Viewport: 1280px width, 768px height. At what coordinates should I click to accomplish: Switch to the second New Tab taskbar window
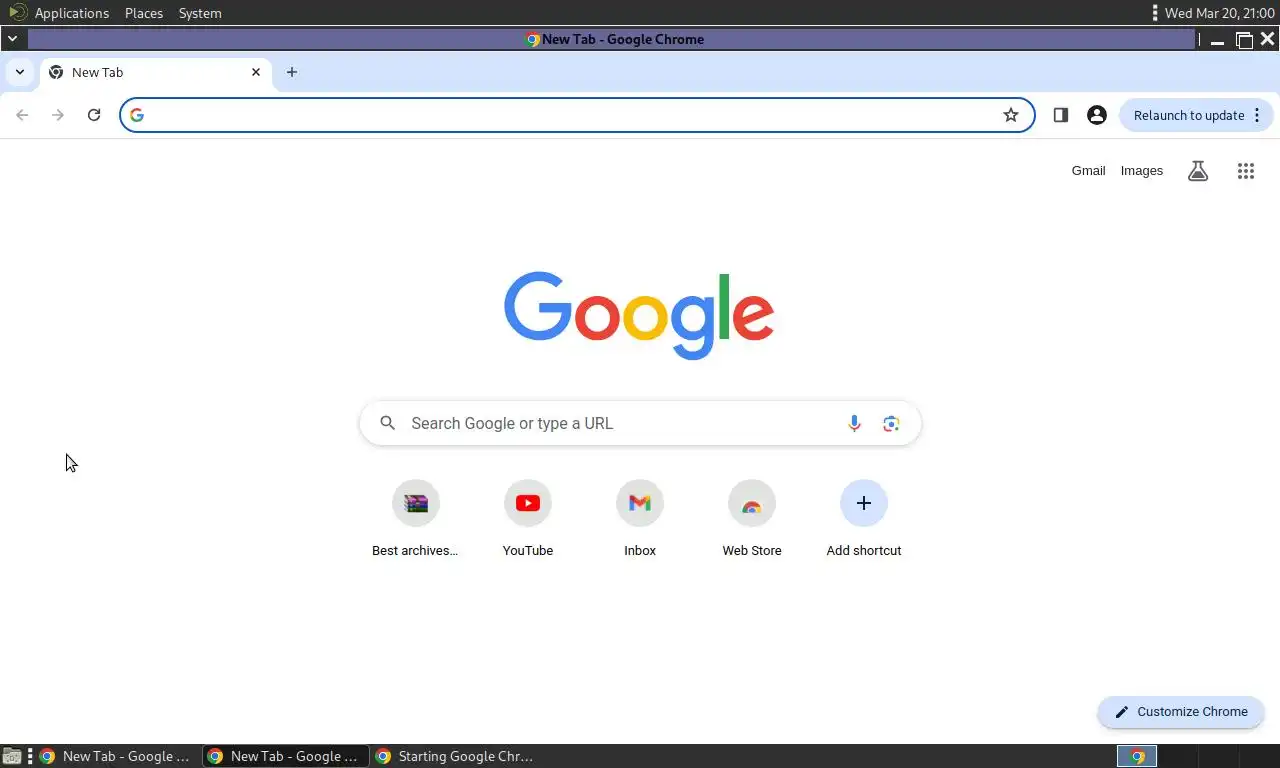(285, 756)
